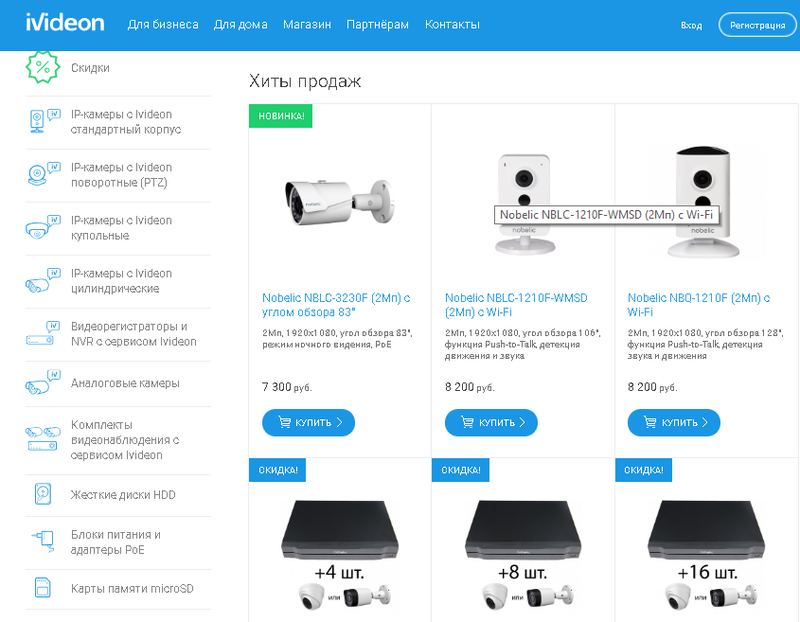Click the Ivideon logo
The image size is (800, 622).
(x=67, y=24)
